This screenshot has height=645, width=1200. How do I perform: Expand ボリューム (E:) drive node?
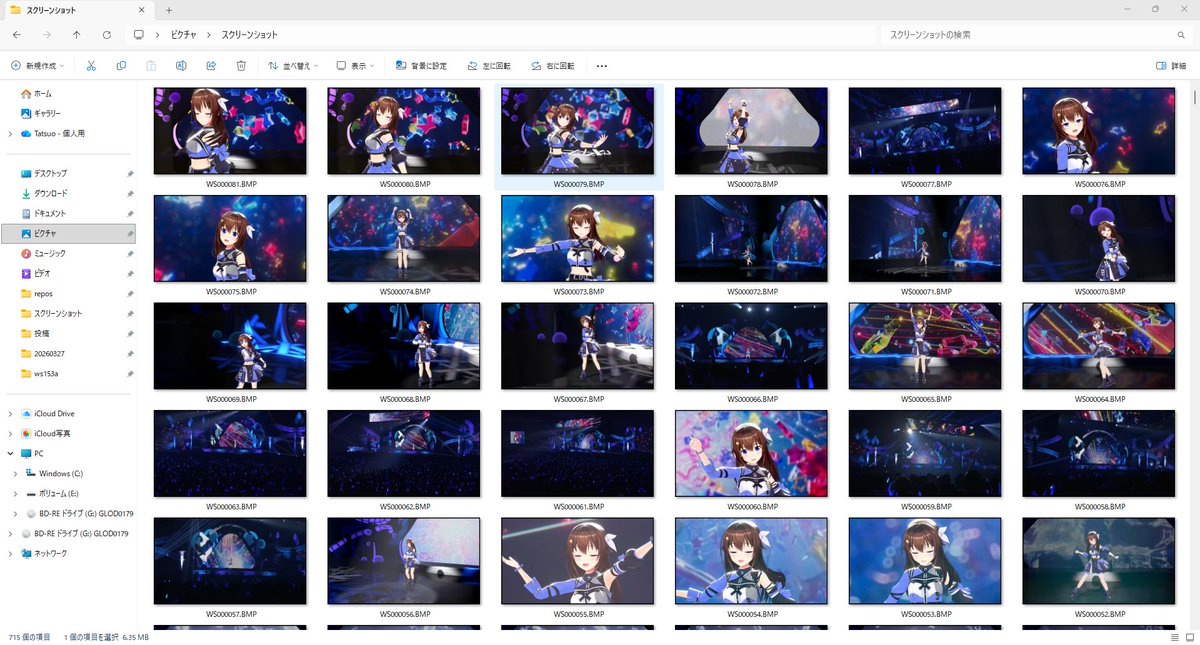[x=15, y=493]
